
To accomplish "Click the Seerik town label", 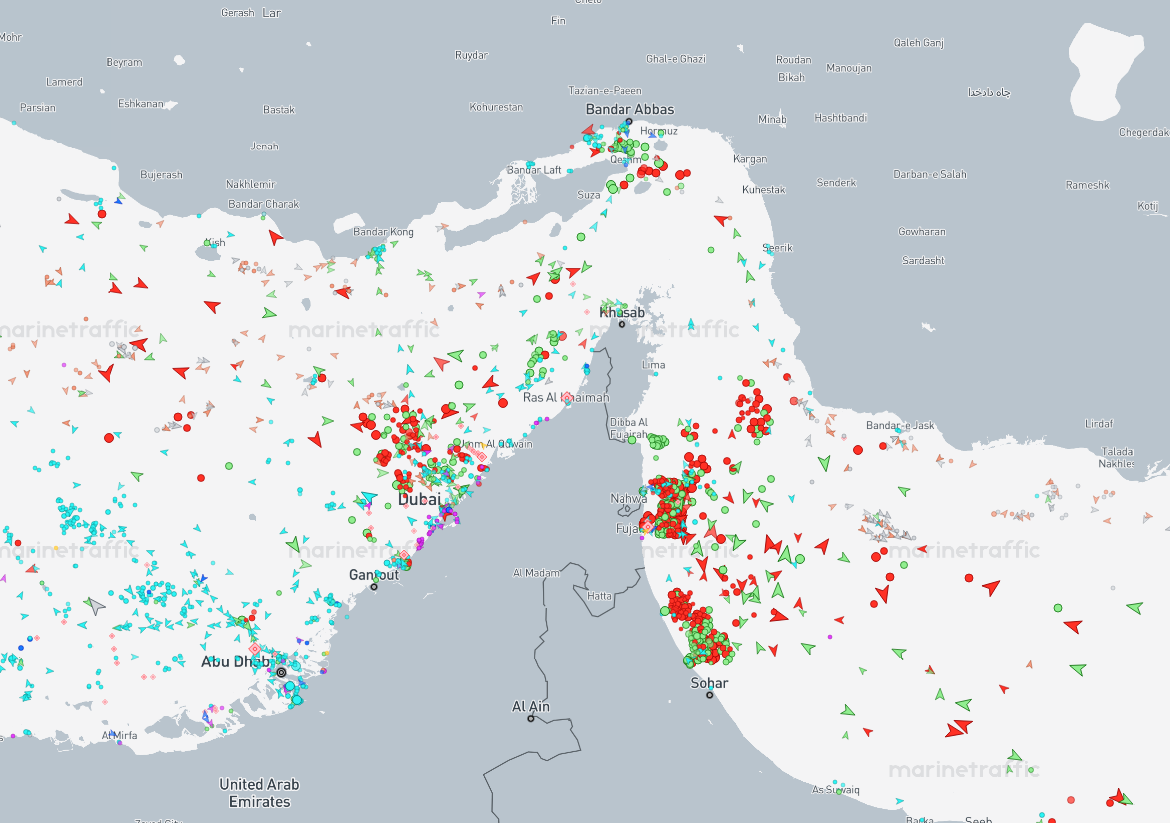I will 778,248.
